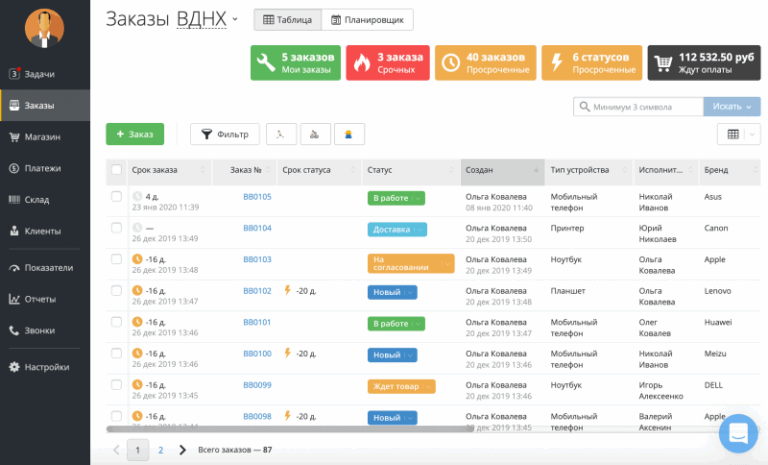Check the box for order BB0105
The image size is (768, 465).
(x=117, y=197)
